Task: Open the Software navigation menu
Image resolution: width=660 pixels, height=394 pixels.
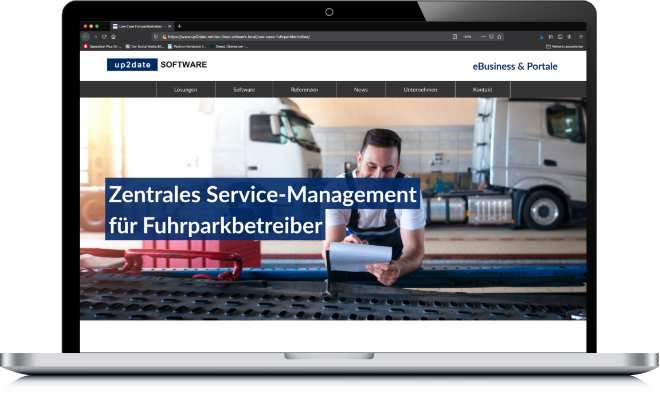Action: [244, 90]
